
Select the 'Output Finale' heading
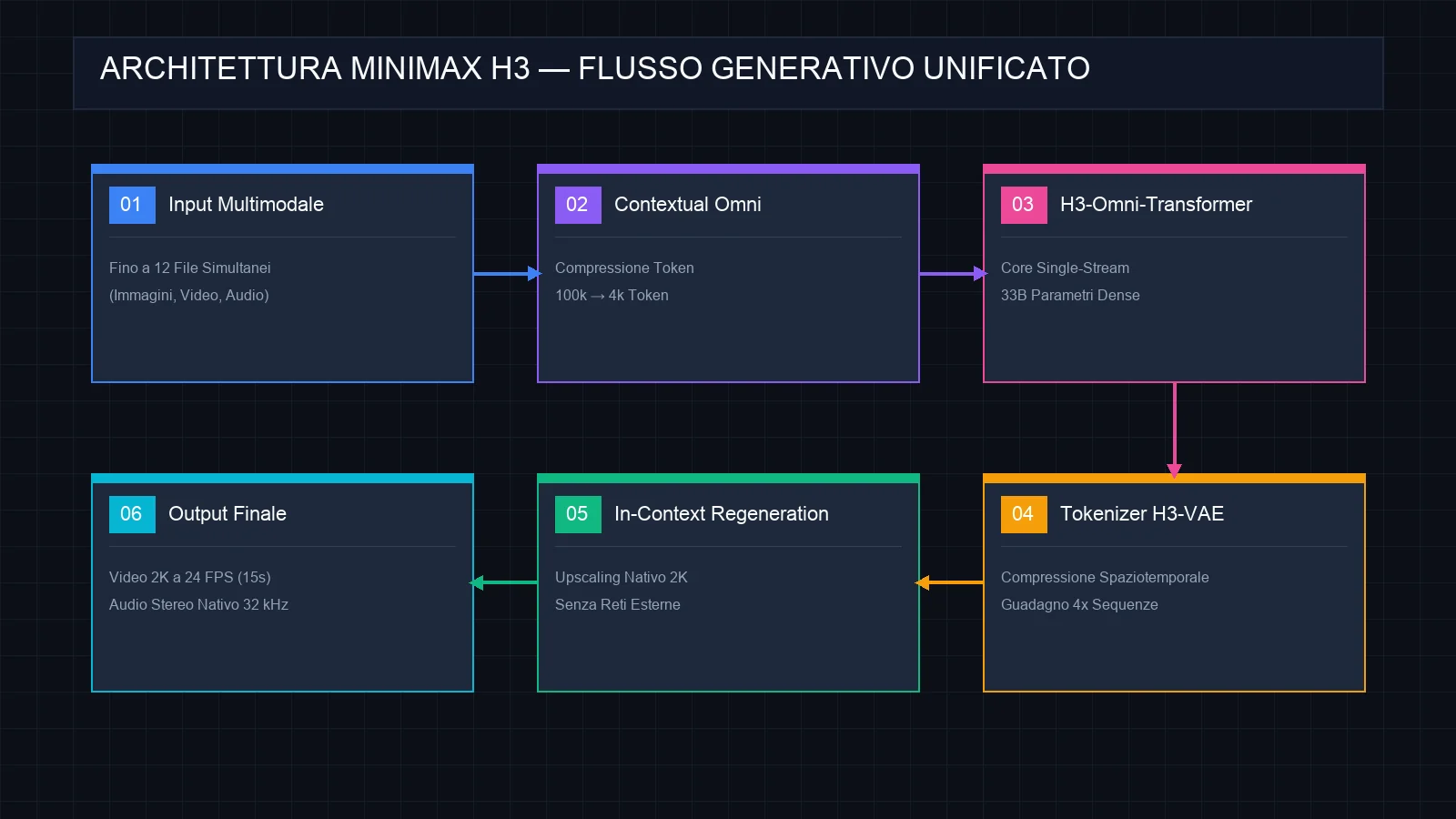pyautogui.click(x=227, y=514)
